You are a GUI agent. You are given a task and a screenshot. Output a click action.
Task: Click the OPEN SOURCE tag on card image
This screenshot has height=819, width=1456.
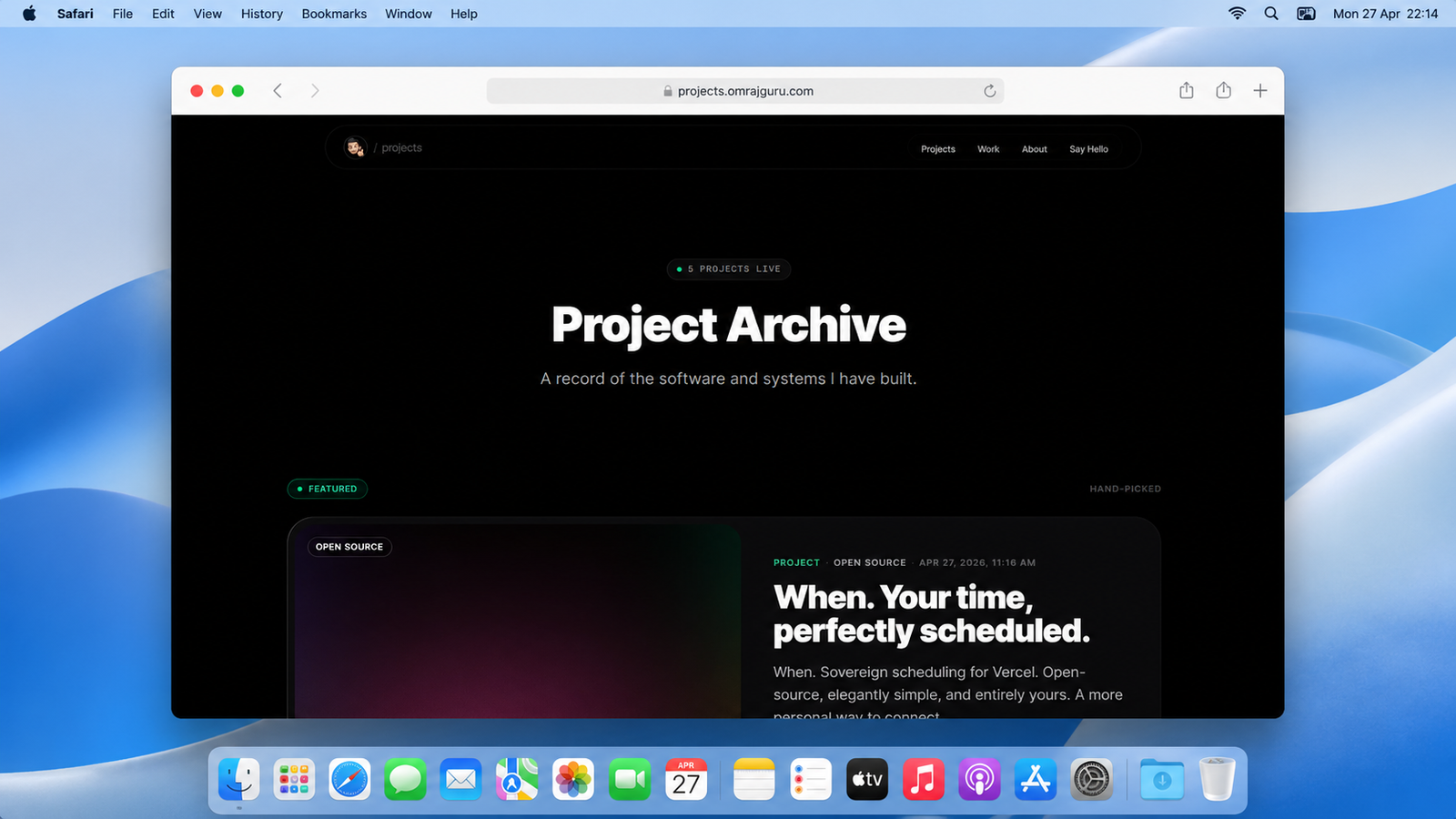[349, 547]
